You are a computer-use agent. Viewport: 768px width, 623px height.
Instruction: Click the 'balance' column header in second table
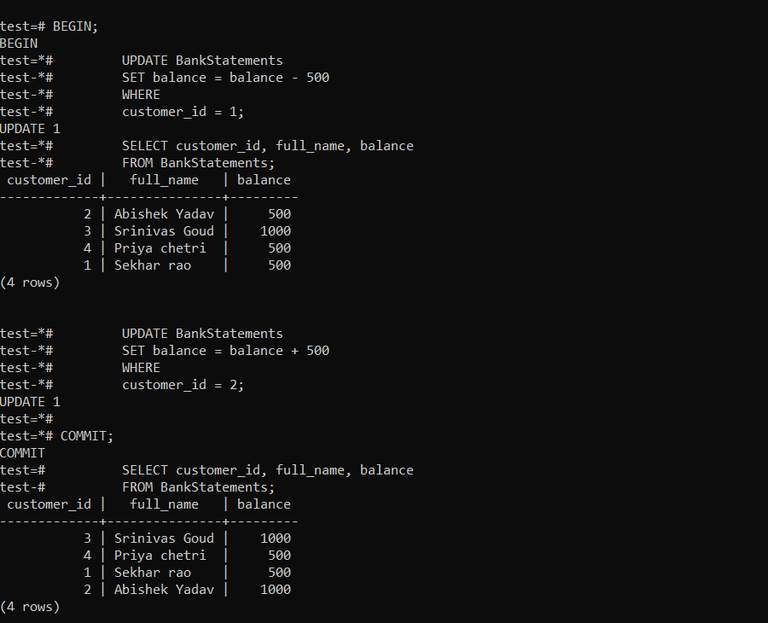264,504
